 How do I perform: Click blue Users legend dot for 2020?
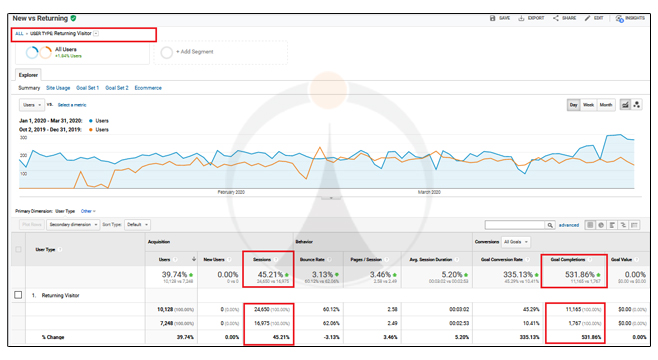(x=91, y=121)
